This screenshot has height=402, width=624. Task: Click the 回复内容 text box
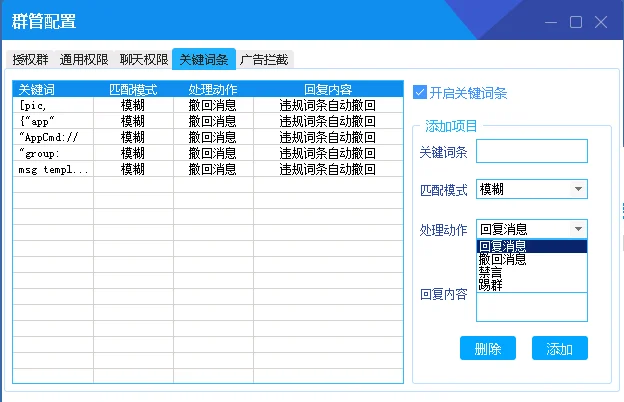(532, 307)
